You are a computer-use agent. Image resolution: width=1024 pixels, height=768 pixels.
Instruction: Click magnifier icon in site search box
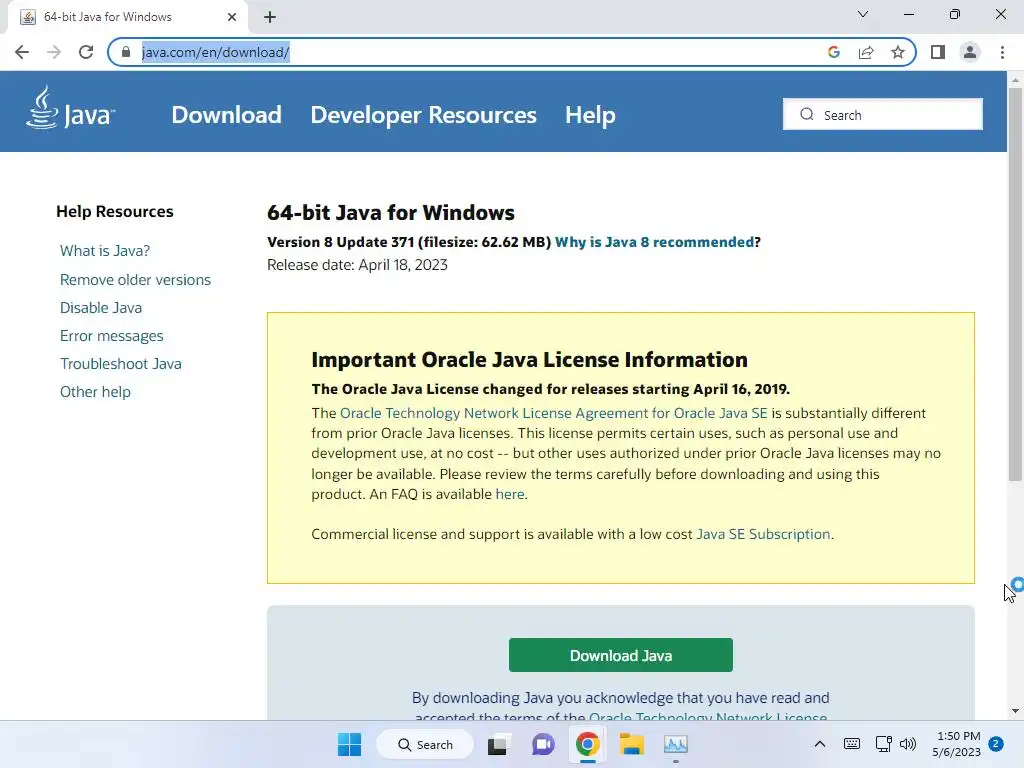click(x=807, y=114)
